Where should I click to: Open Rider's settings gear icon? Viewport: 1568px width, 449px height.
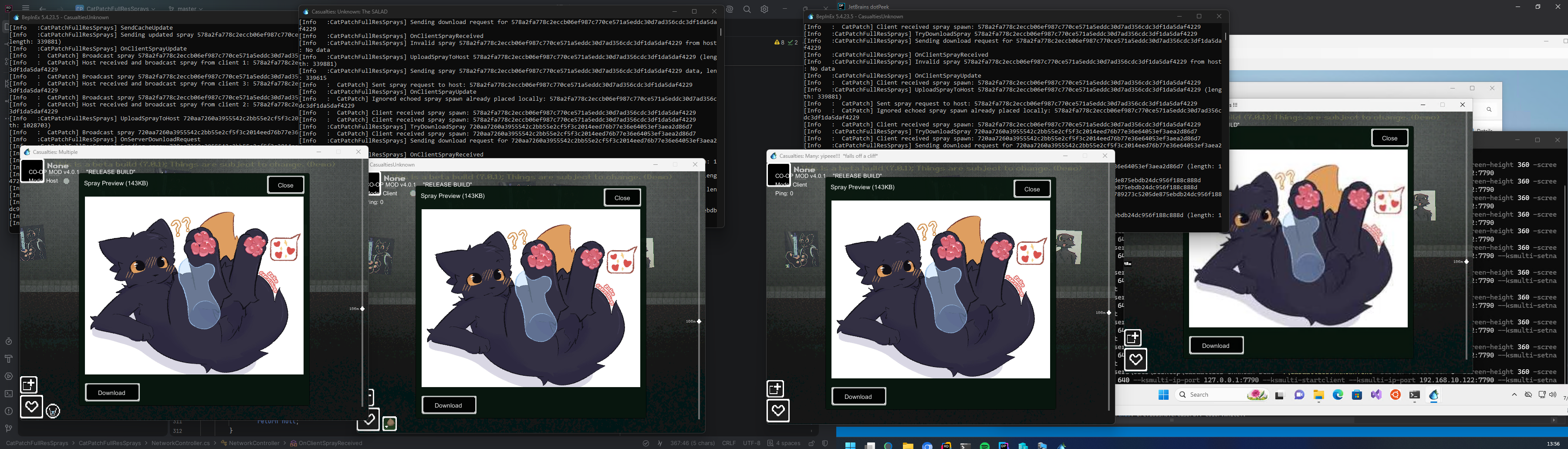click(764, 9)
